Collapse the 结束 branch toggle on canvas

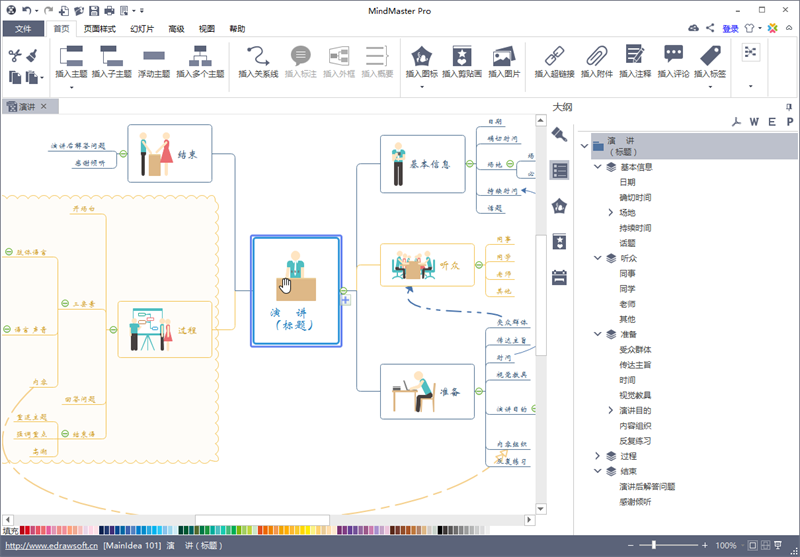pyautogui.click(x=123, y=154)
